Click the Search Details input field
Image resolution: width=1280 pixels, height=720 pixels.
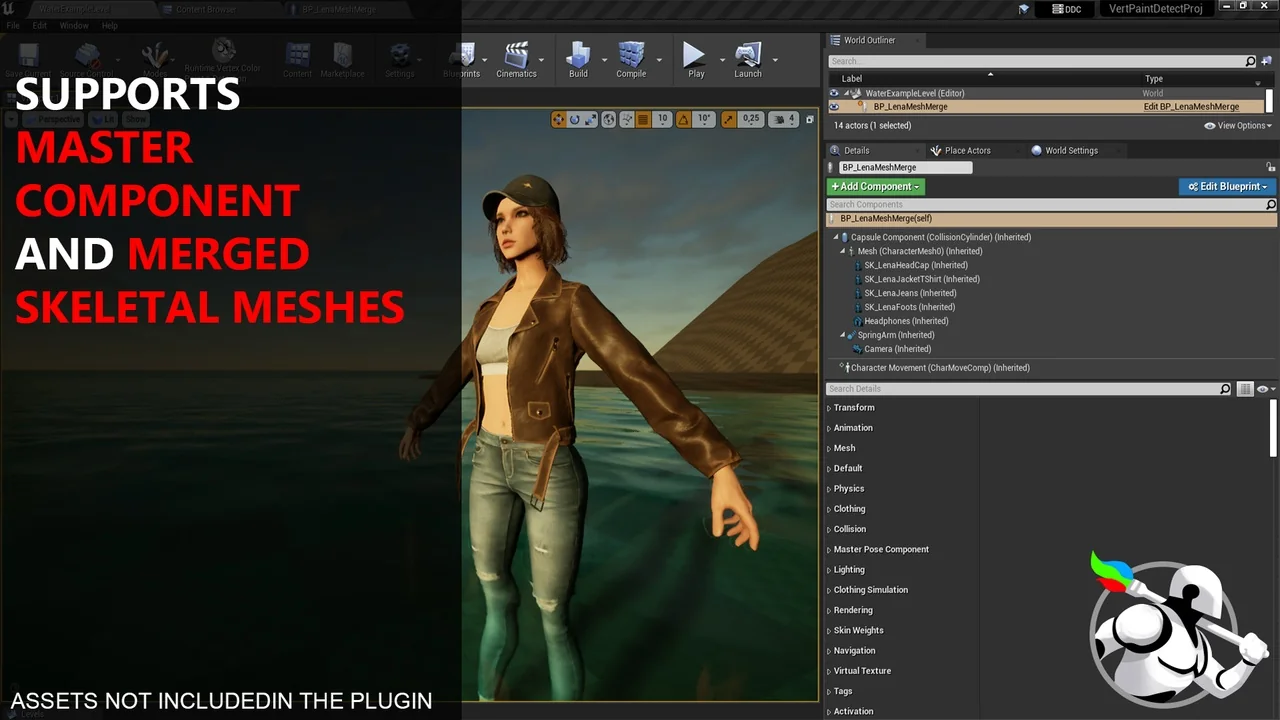(1020, 389)
